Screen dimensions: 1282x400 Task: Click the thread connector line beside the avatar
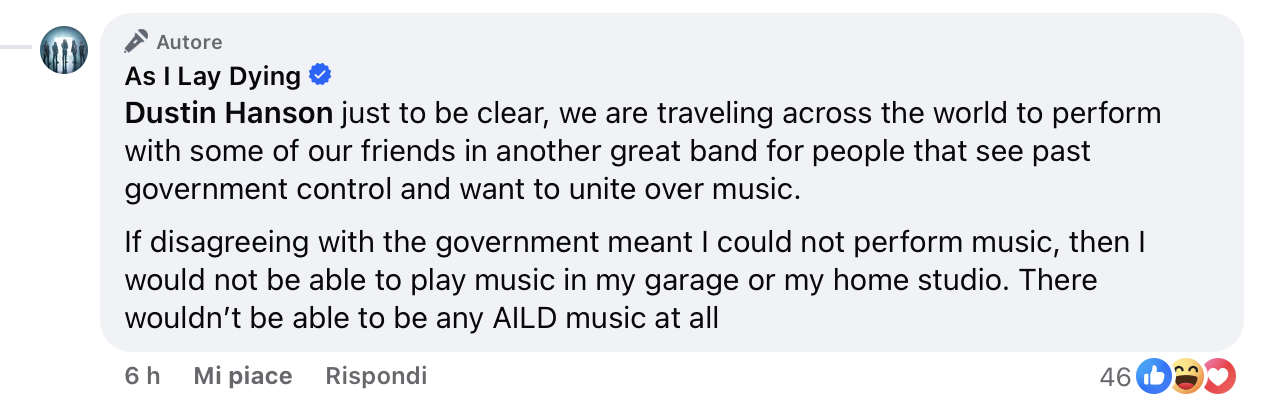pyautogui.click(x=16, y=47)
